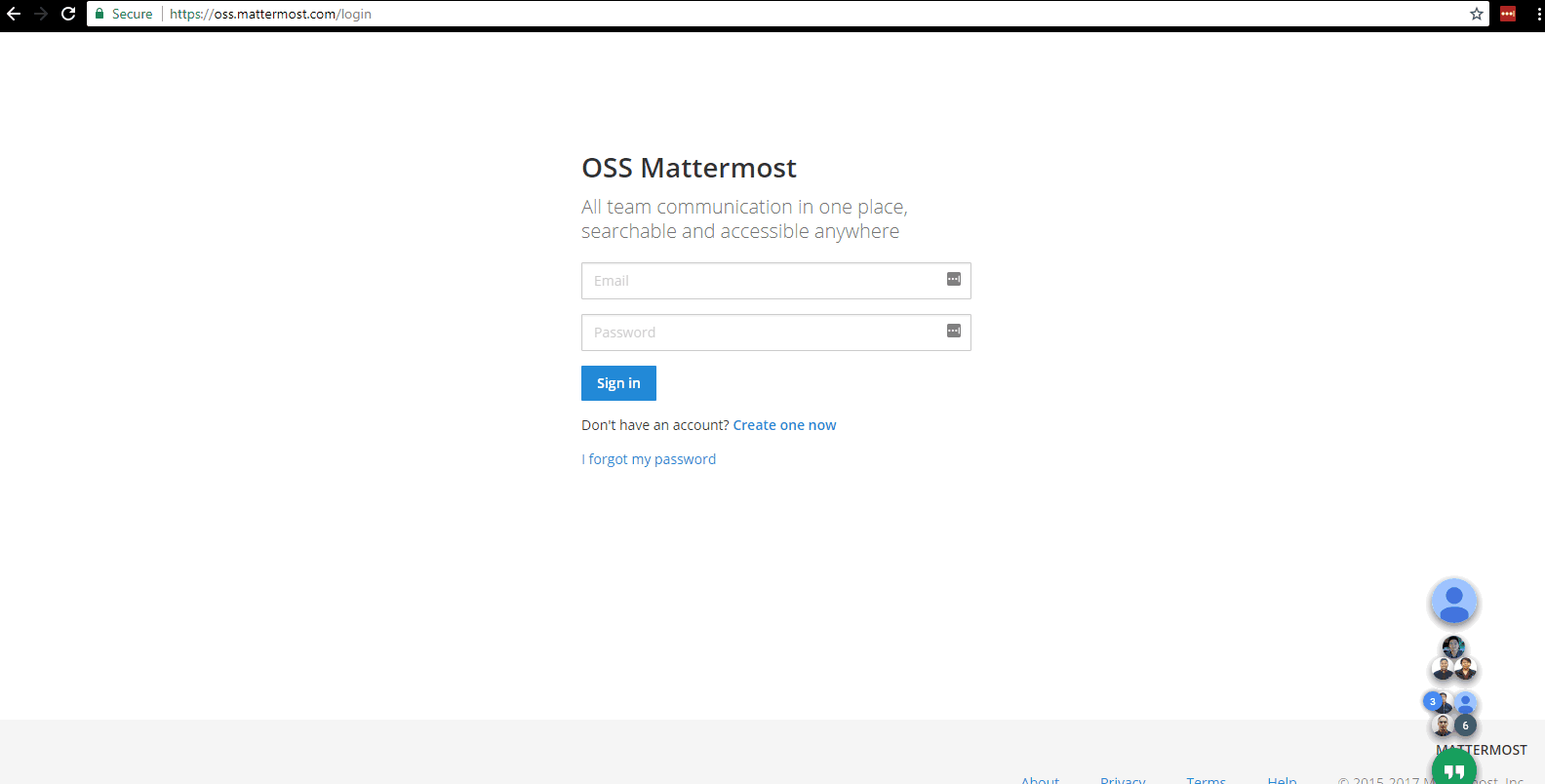Click password manager icon in Email field

(954, 280)
